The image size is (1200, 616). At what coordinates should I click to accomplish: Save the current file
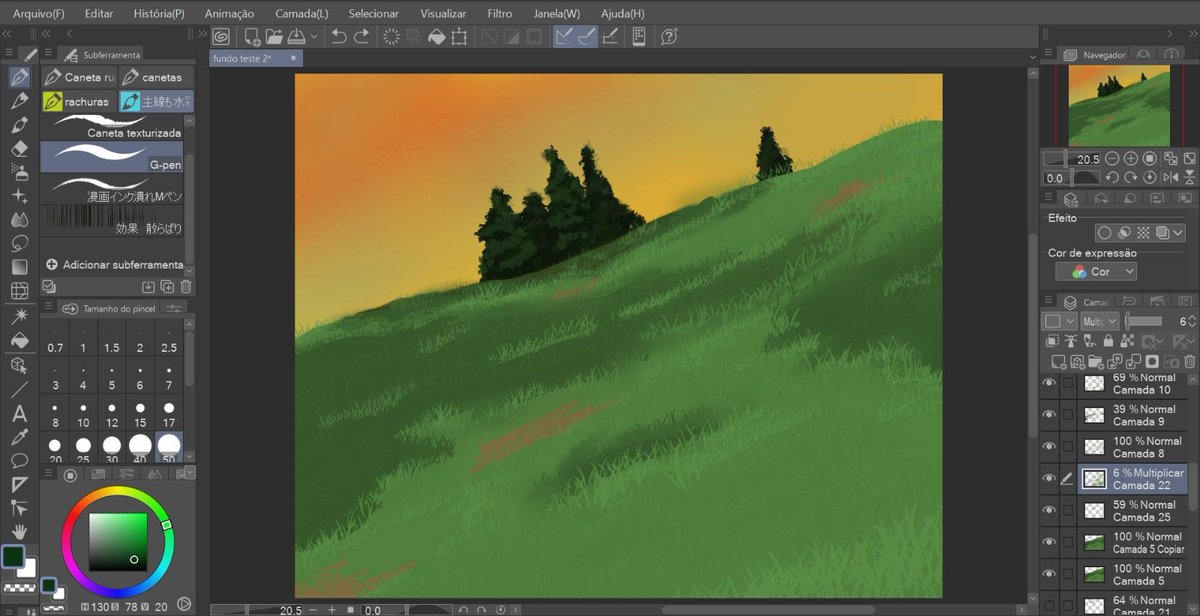pos(296,37)
